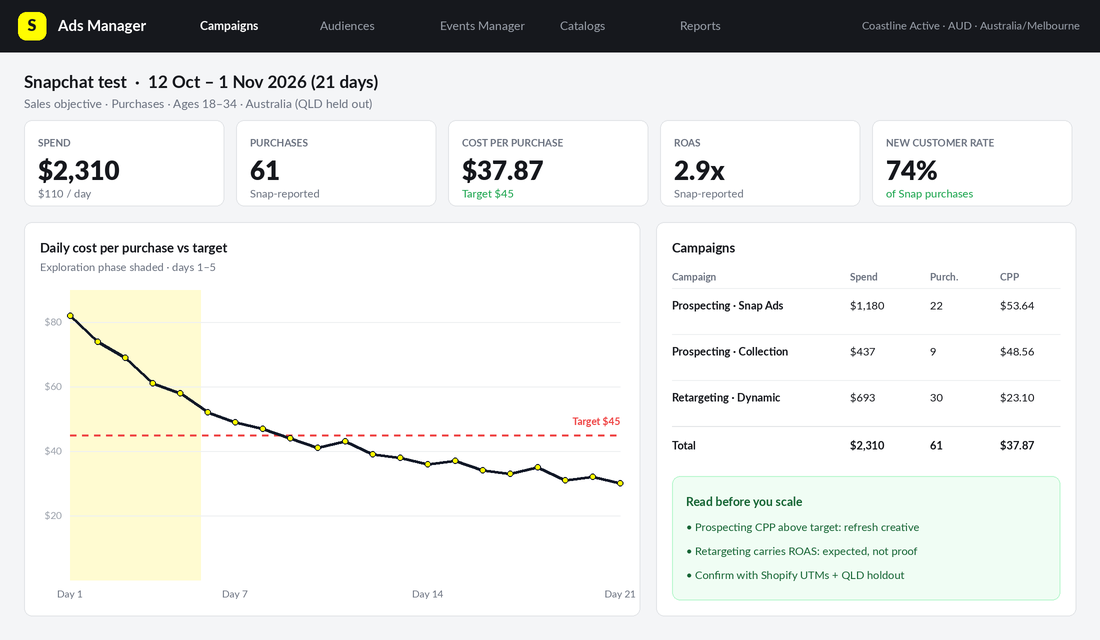This screenshot has width=1100, height=640.
Task: Click the Purchases 61 metric card
Action: pos(336,164)
